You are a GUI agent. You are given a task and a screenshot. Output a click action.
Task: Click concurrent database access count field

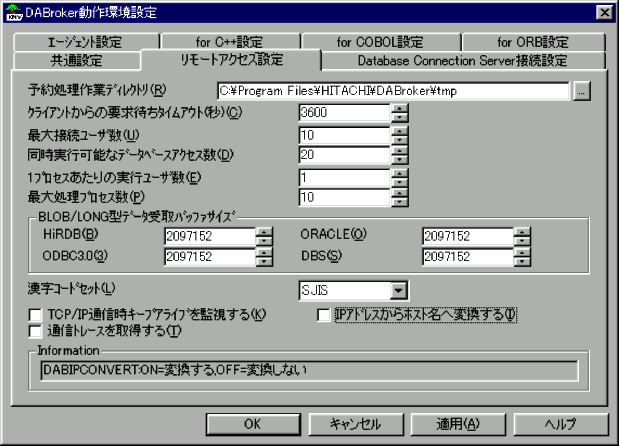click(344, 155)
